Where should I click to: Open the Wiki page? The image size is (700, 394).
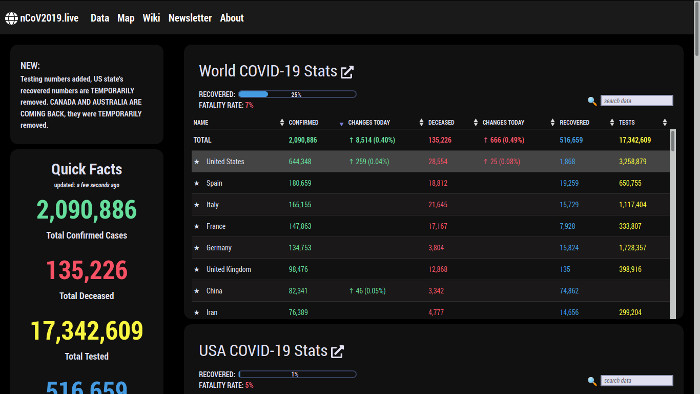(x=151, y=18)
